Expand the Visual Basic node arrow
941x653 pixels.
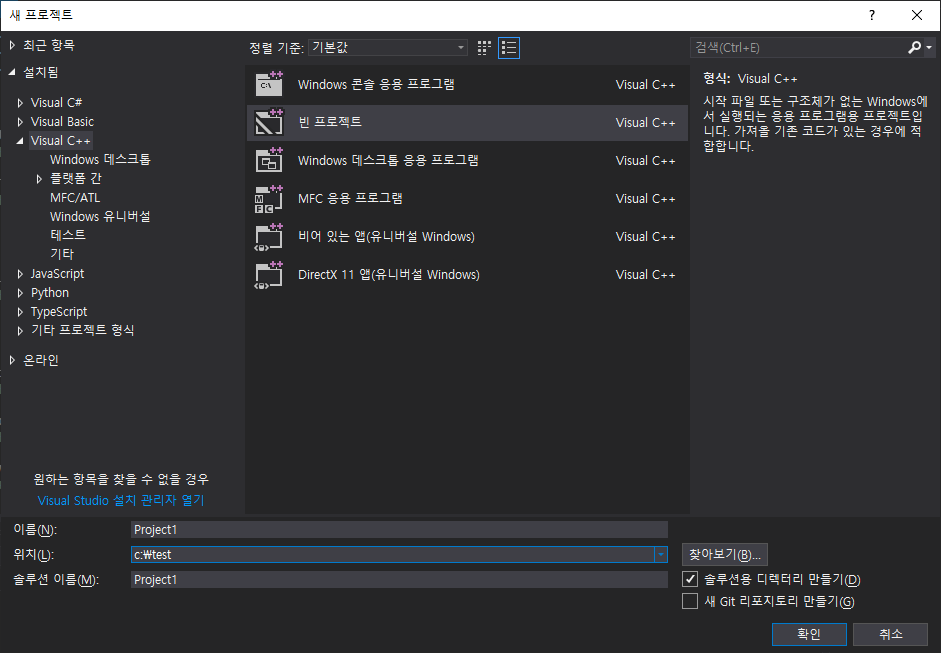pyautogui.click(x=20, y=122)
